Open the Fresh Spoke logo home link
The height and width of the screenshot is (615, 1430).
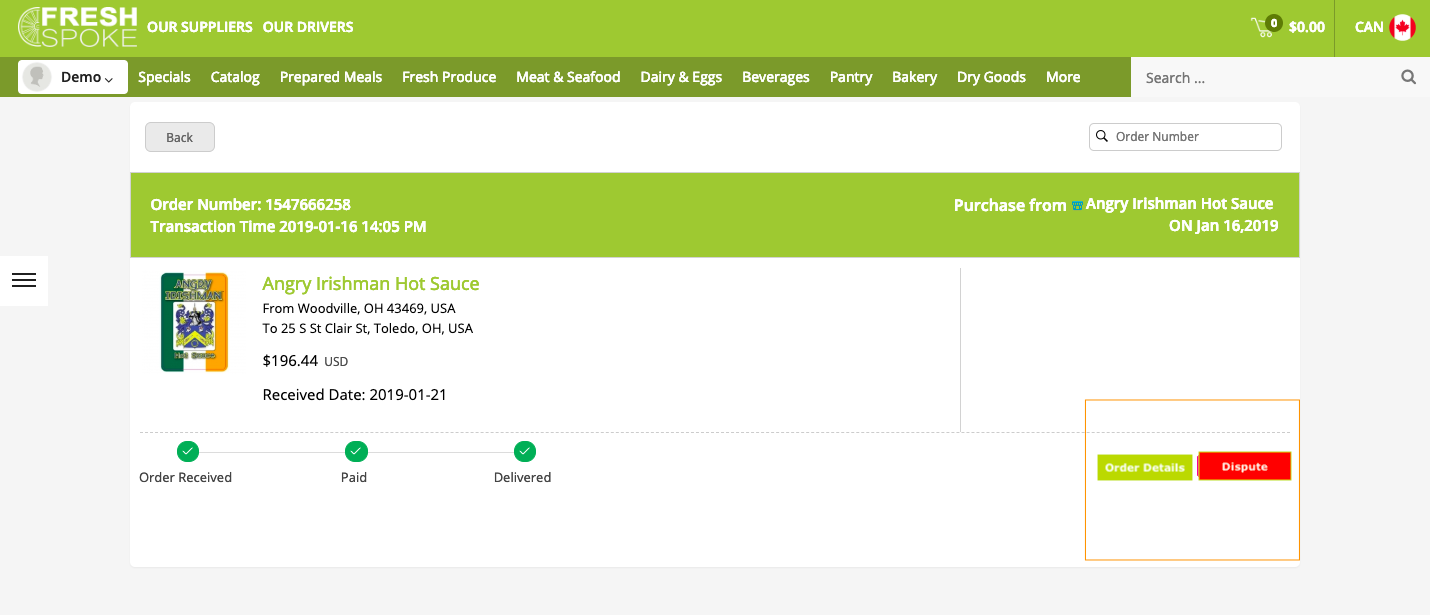[77, 27]
